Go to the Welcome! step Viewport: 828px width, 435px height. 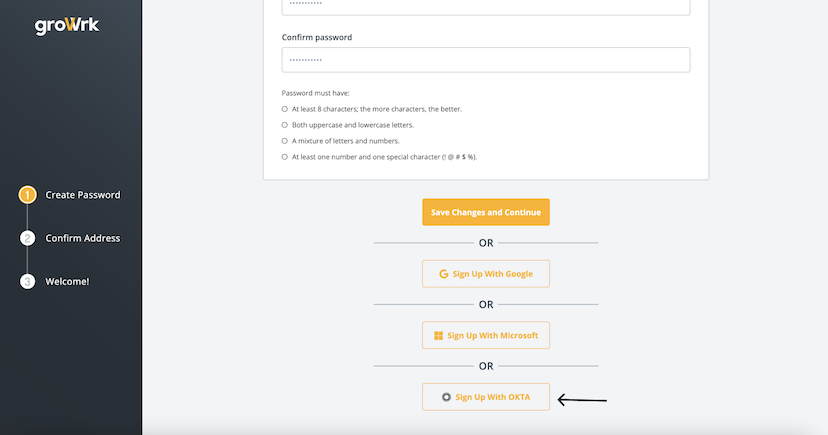[67, 281]
